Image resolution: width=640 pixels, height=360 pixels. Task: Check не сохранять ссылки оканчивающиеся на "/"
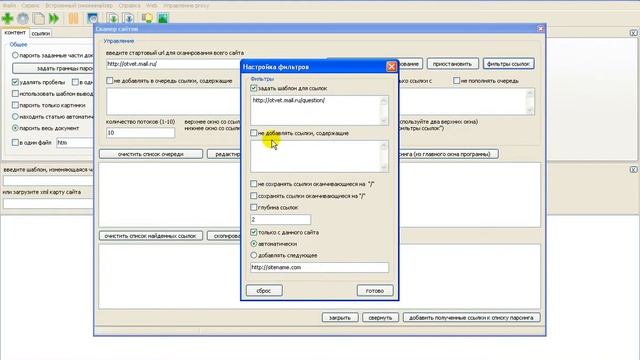point(253,184)
